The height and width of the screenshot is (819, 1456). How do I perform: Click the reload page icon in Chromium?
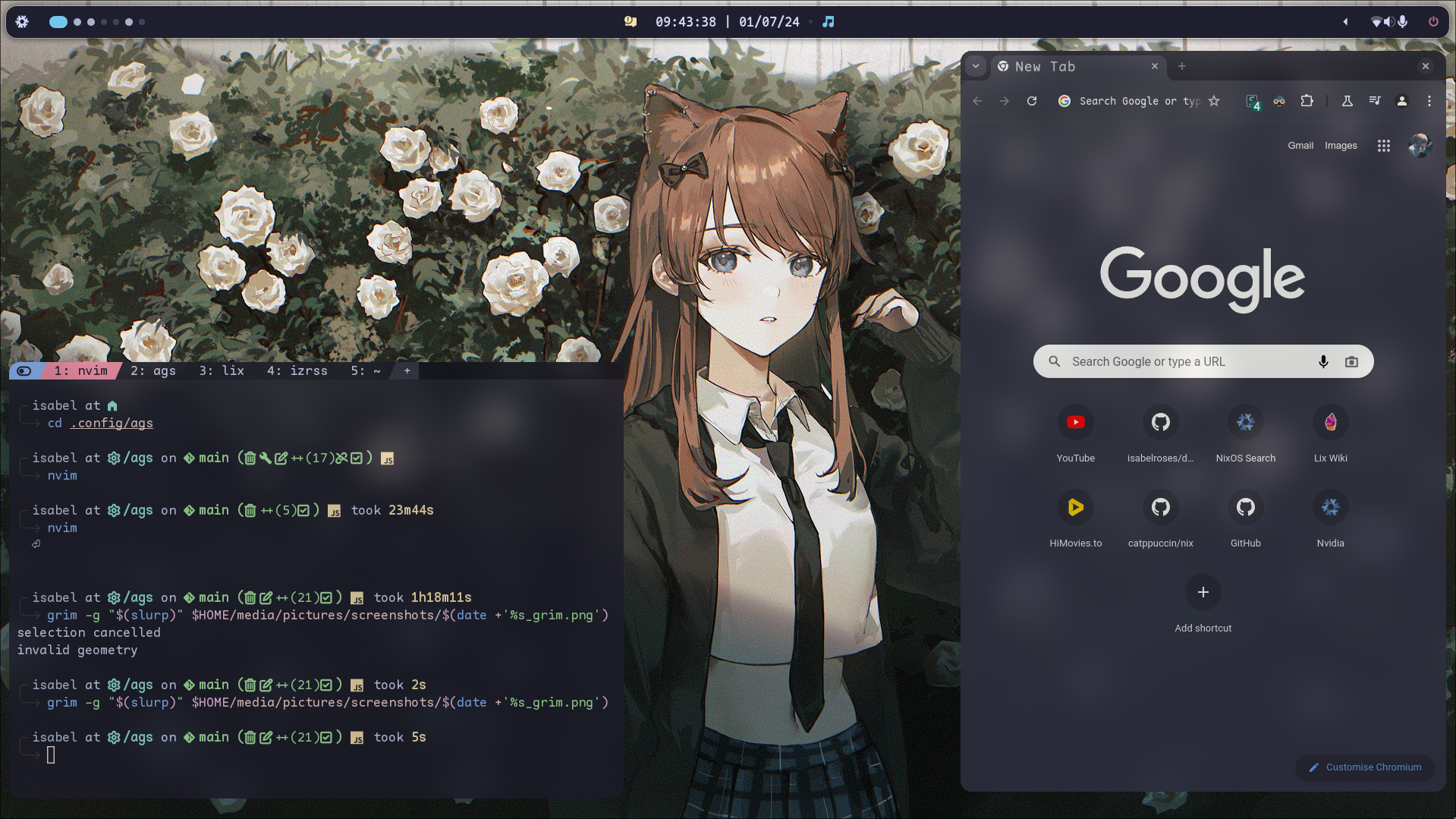(x=1032, y=101)
